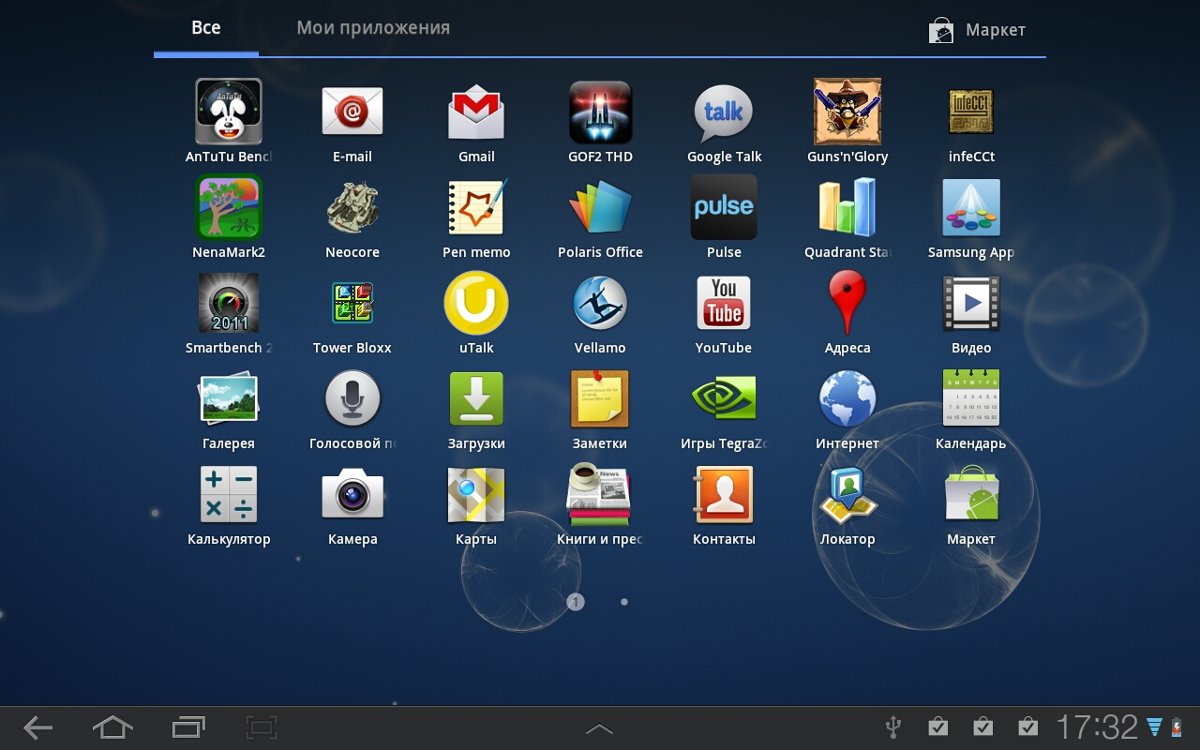Open the Интернет browser
Viewport: 1200px width, 750px height.
(847, 399)
